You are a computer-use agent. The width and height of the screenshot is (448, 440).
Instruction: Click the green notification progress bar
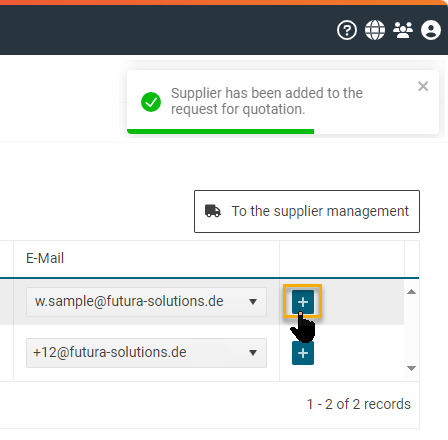coord(220,131)
